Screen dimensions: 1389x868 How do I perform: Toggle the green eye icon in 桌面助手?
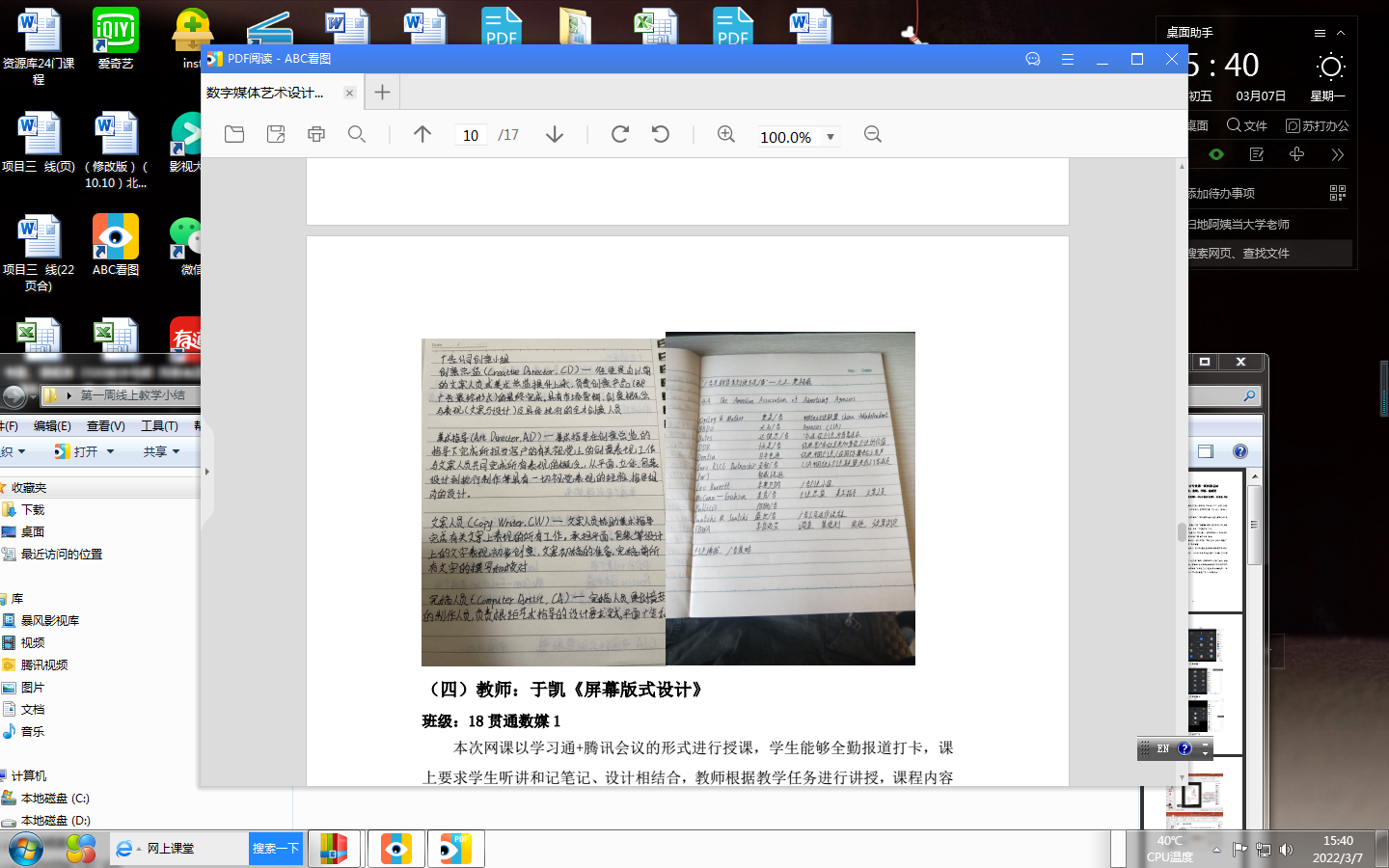tap(1216, 154)
